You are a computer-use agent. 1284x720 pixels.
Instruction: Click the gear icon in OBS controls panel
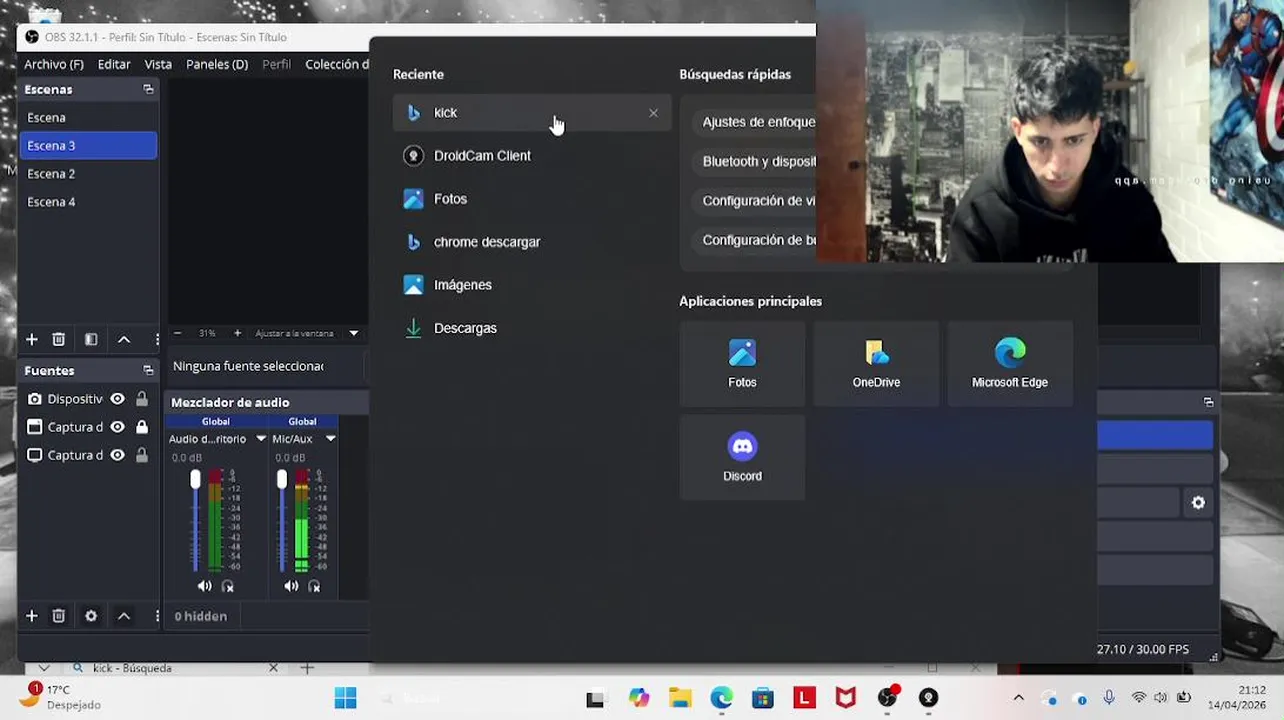pyautogui.click(x=1198, y=503)
